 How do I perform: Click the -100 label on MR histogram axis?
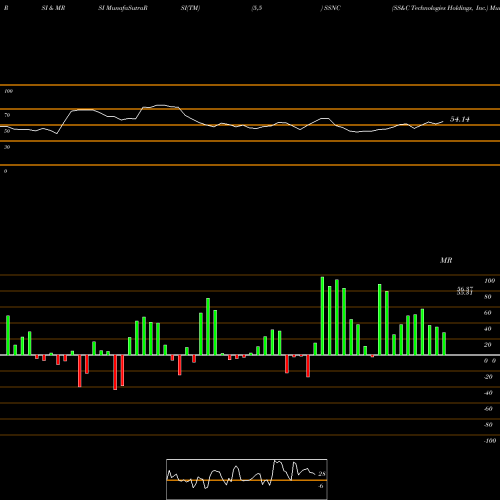point(490,441)
